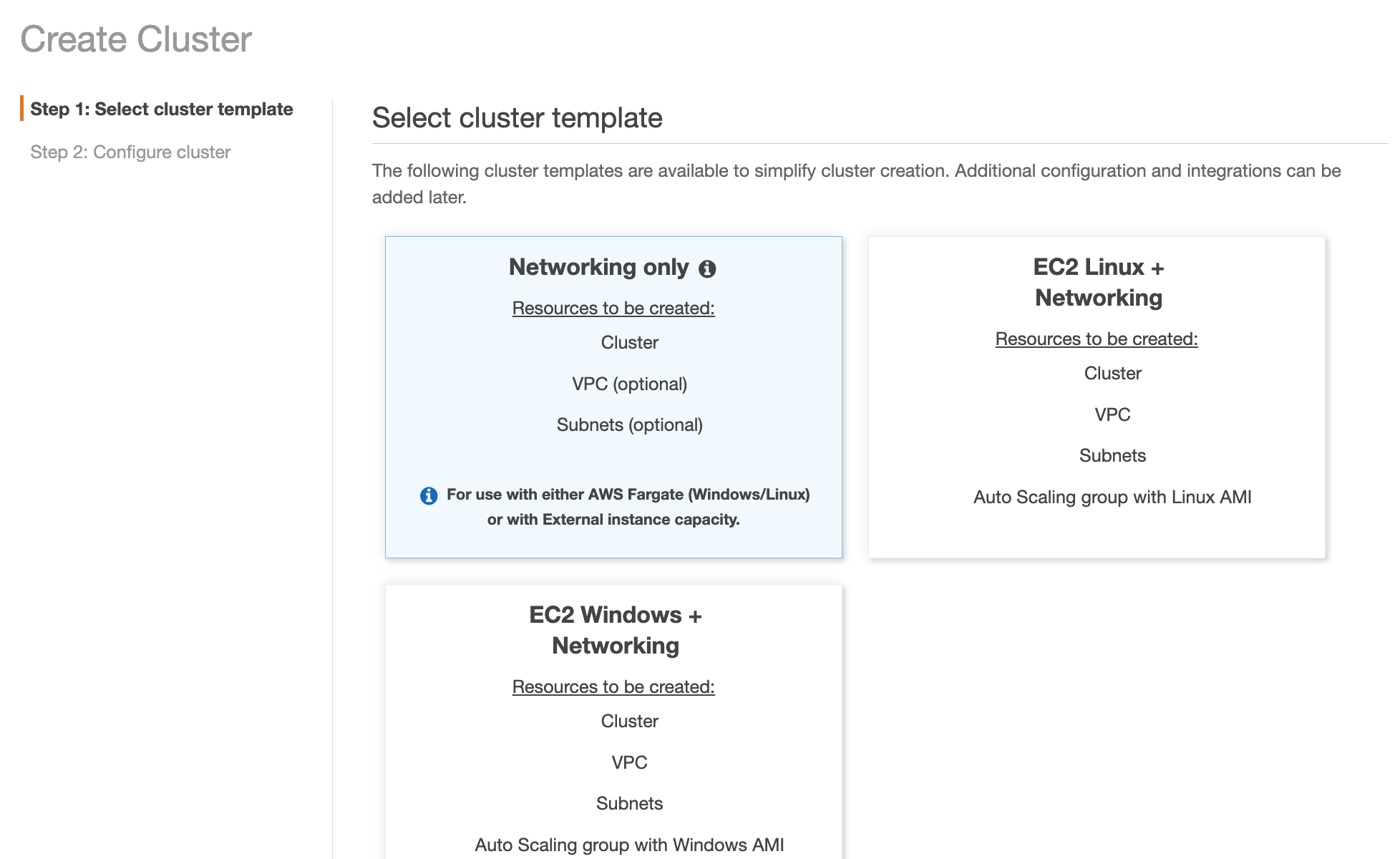Screen dimensions: 1400x859
Task: Click Resources to be created on Networking only card
Action: click(613, 308)
